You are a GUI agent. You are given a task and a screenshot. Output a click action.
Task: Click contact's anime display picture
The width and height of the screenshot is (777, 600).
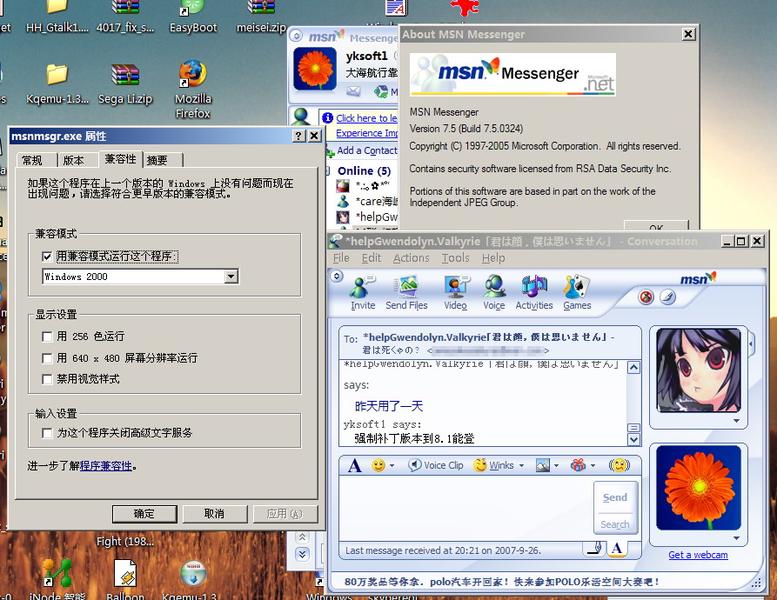point(698,370)
